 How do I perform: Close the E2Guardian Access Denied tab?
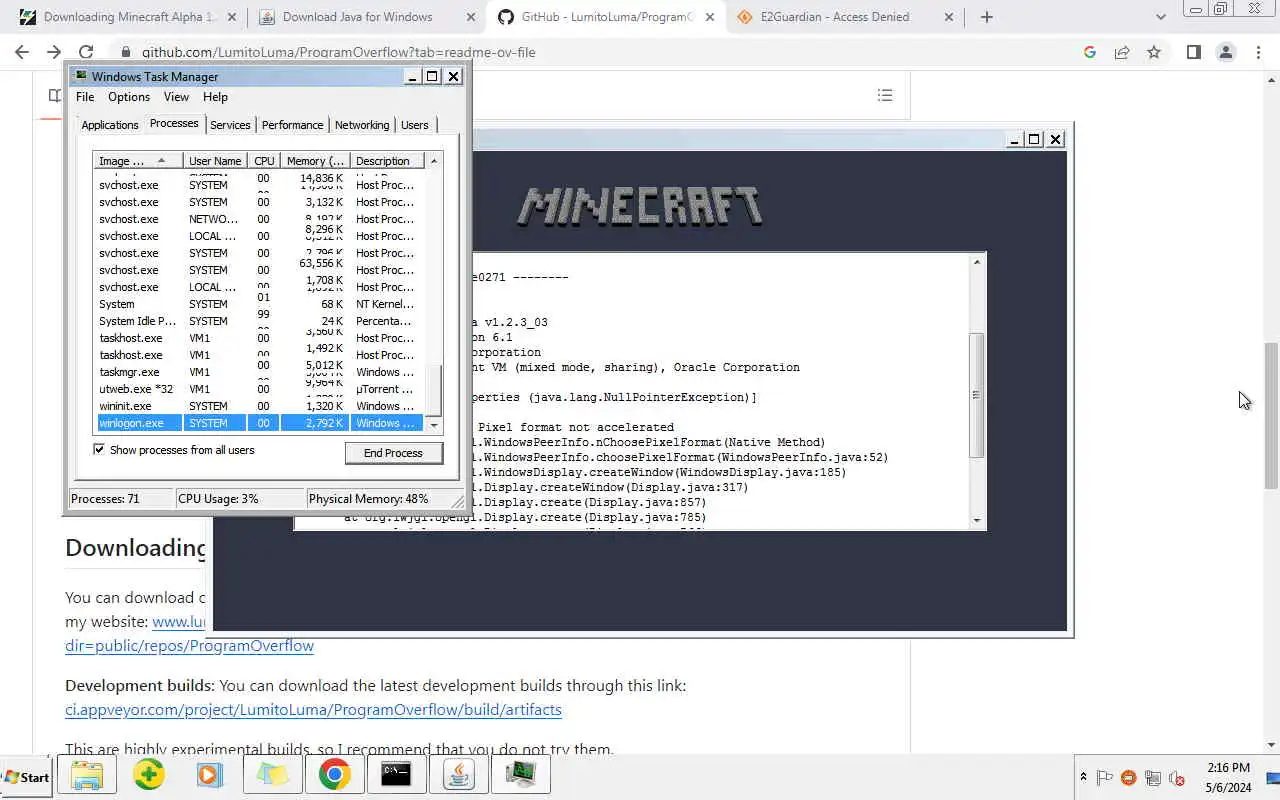click(948, 17)
